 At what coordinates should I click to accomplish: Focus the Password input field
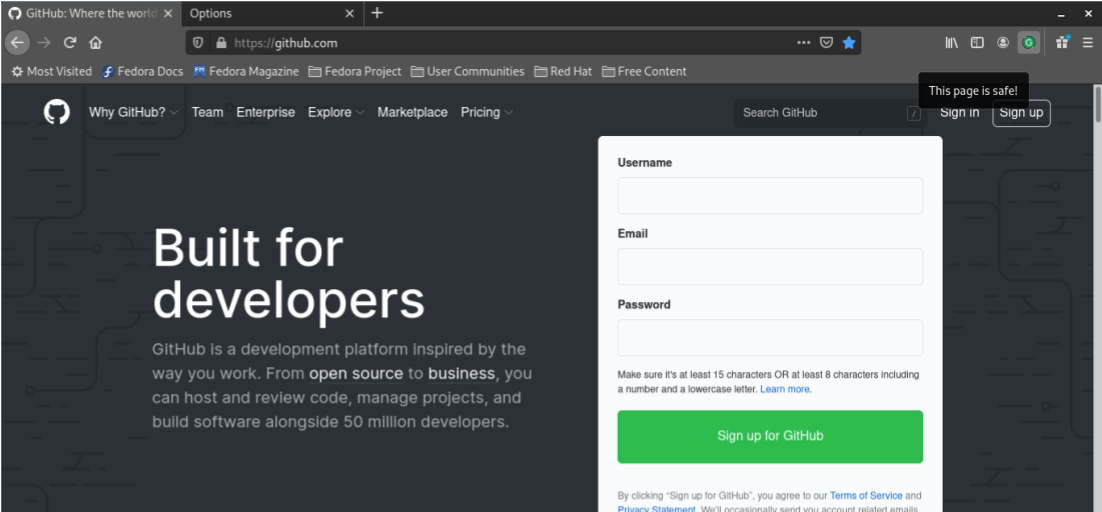pos(770,338)
